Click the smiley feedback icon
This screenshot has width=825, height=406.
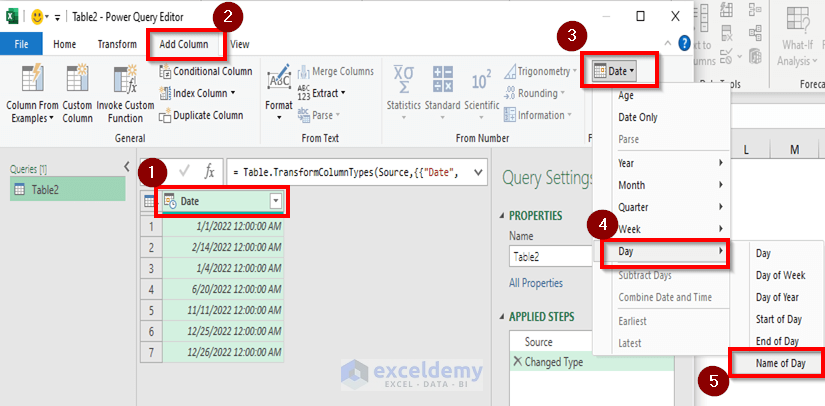point(37,17)
